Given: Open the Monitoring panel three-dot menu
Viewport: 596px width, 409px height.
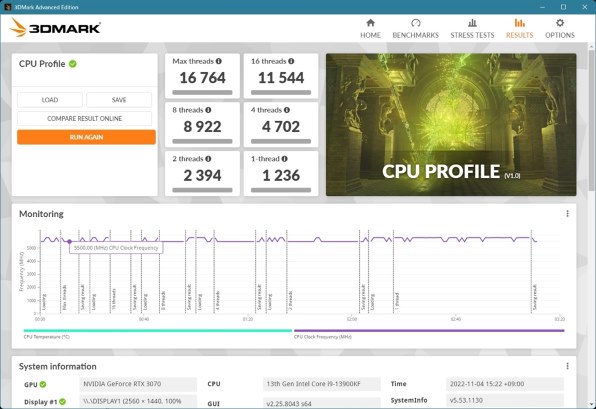Looking at the screenshot, I should (567, 214).
